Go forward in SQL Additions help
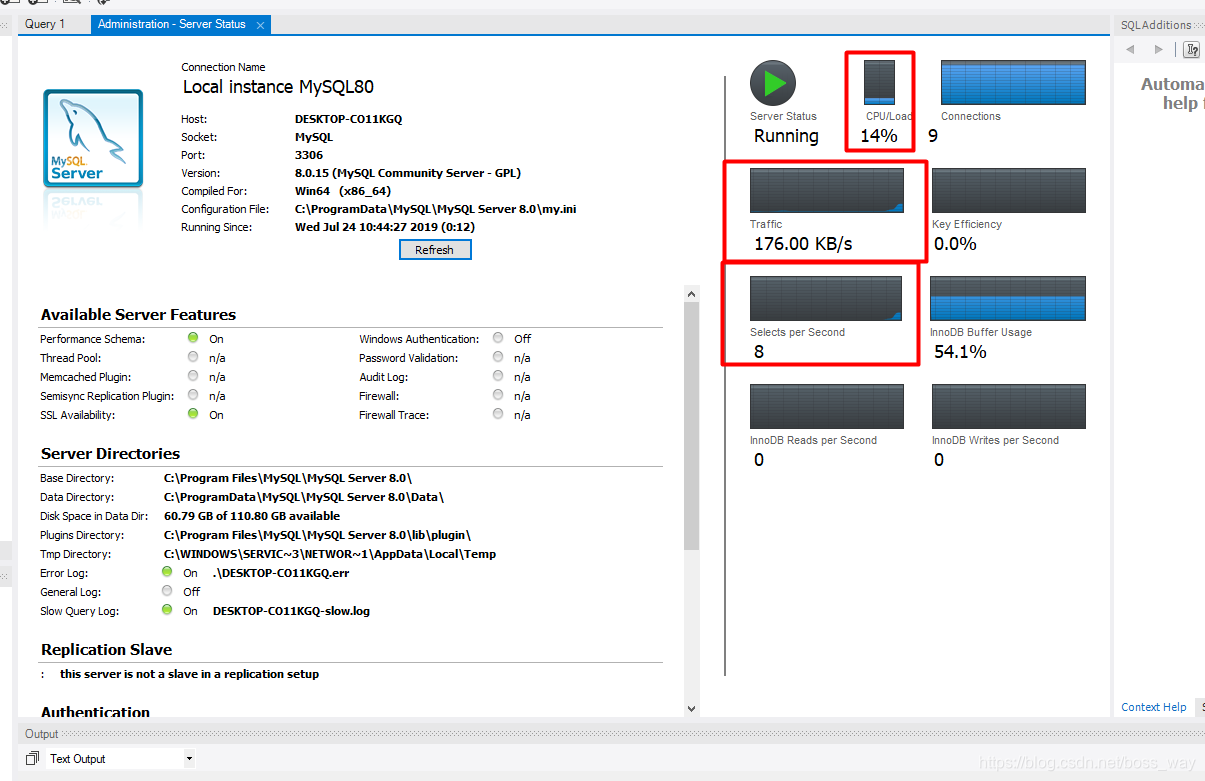1205x781 pixels. [x=1159, y=50]
